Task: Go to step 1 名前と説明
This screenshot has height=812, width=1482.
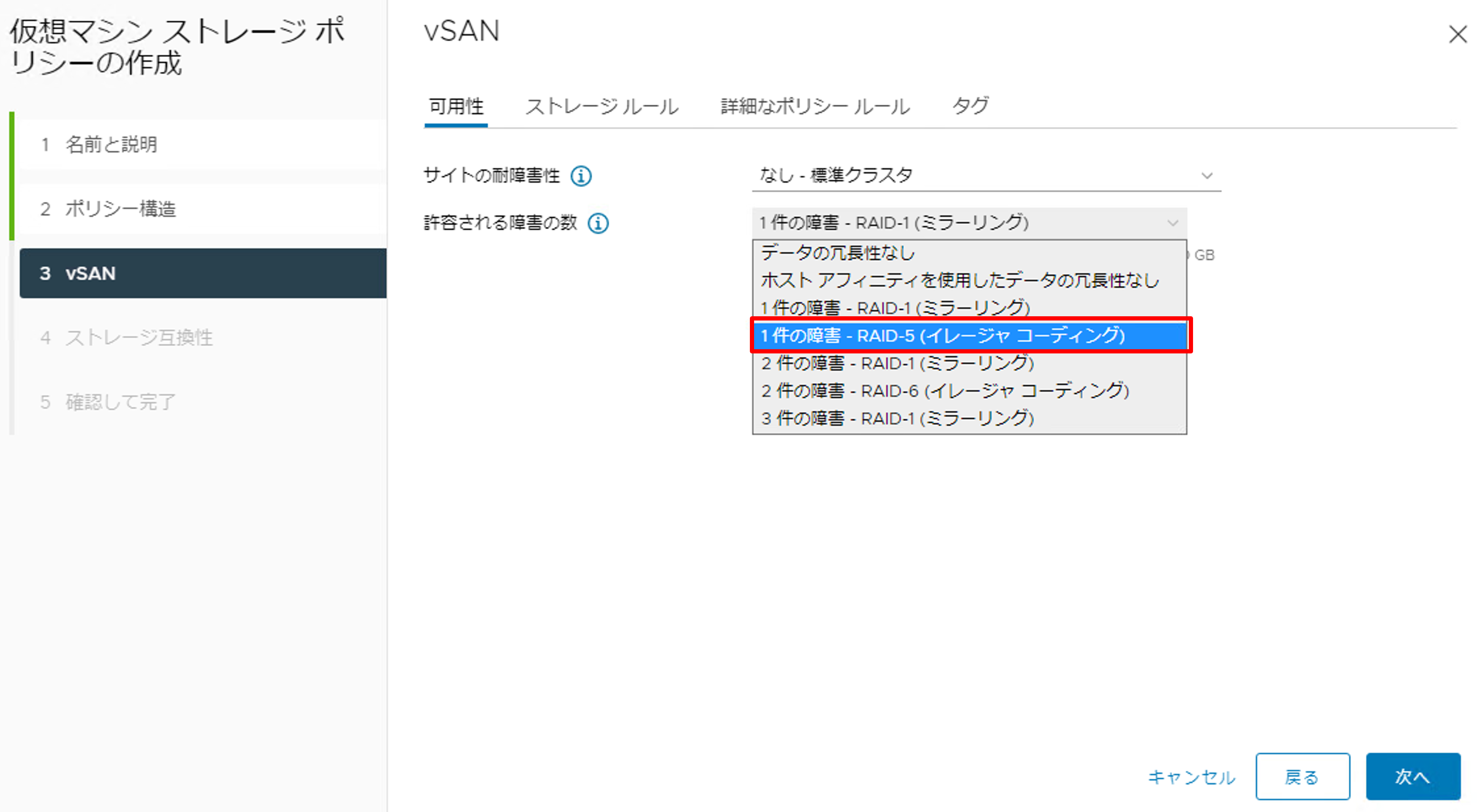Action: 202,144
